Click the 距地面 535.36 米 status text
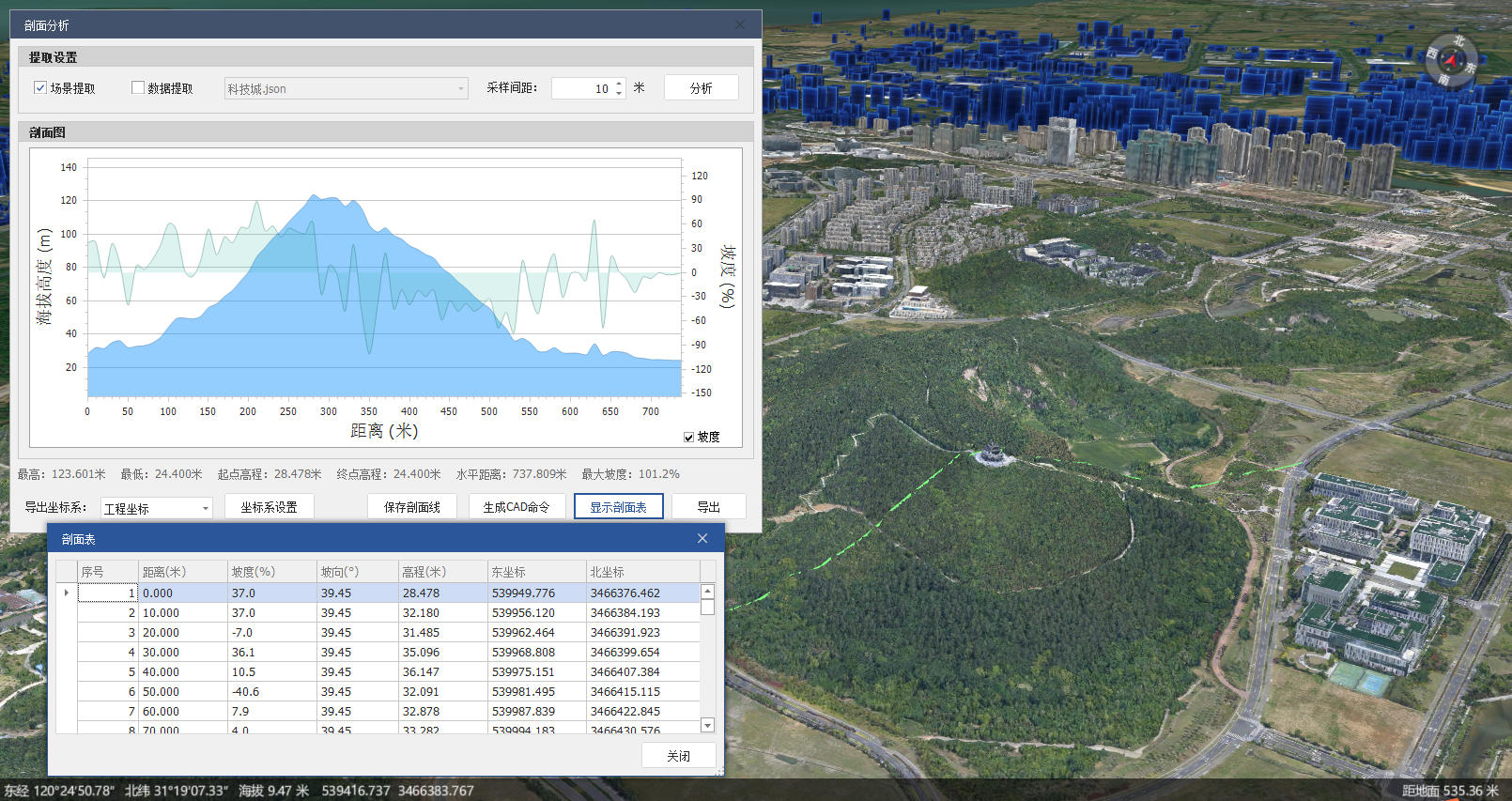 click(x=1450, y=791)
